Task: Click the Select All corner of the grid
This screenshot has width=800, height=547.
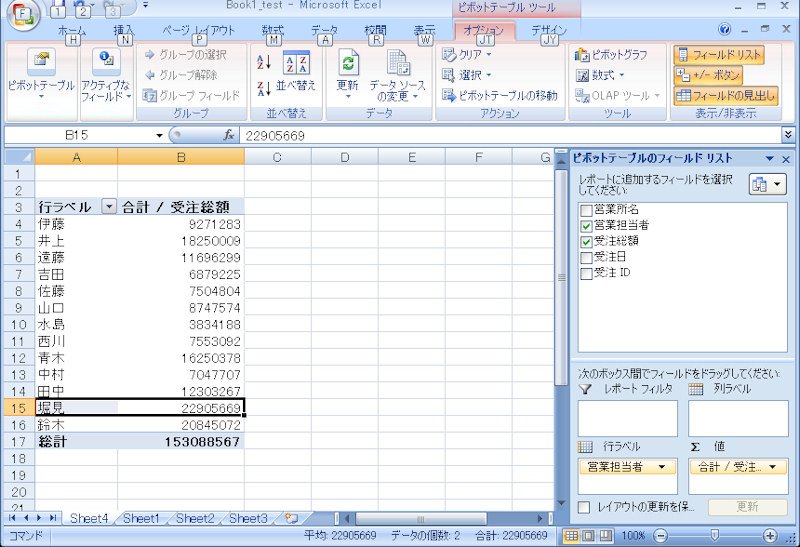Action: [19, 157]
